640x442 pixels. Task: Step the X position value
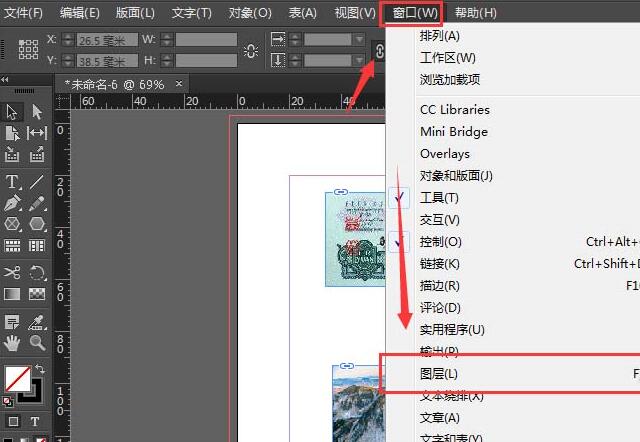(x=68, y=40)
